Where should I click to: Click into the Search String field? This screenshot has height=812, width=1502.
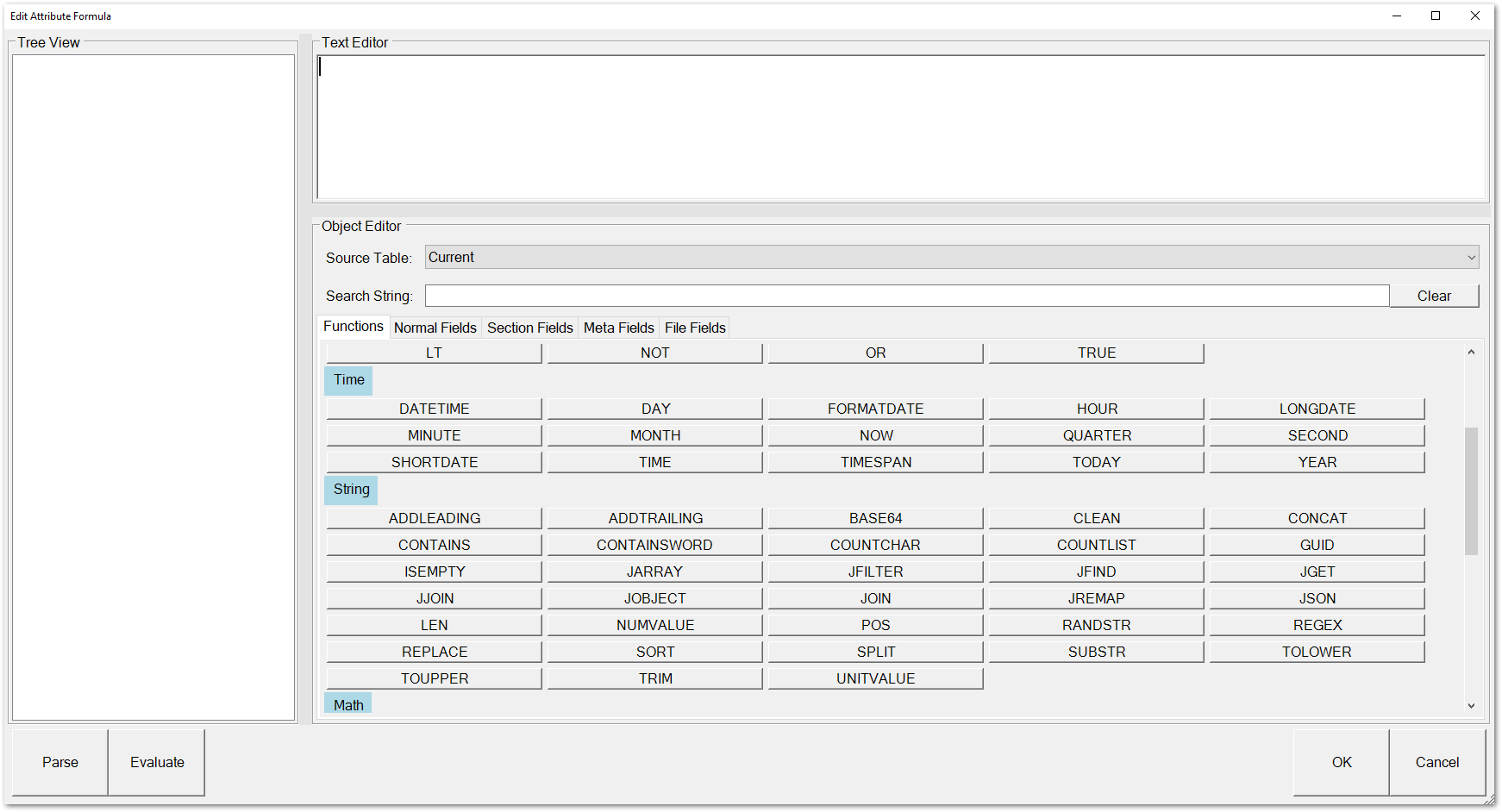click(906, 297)
